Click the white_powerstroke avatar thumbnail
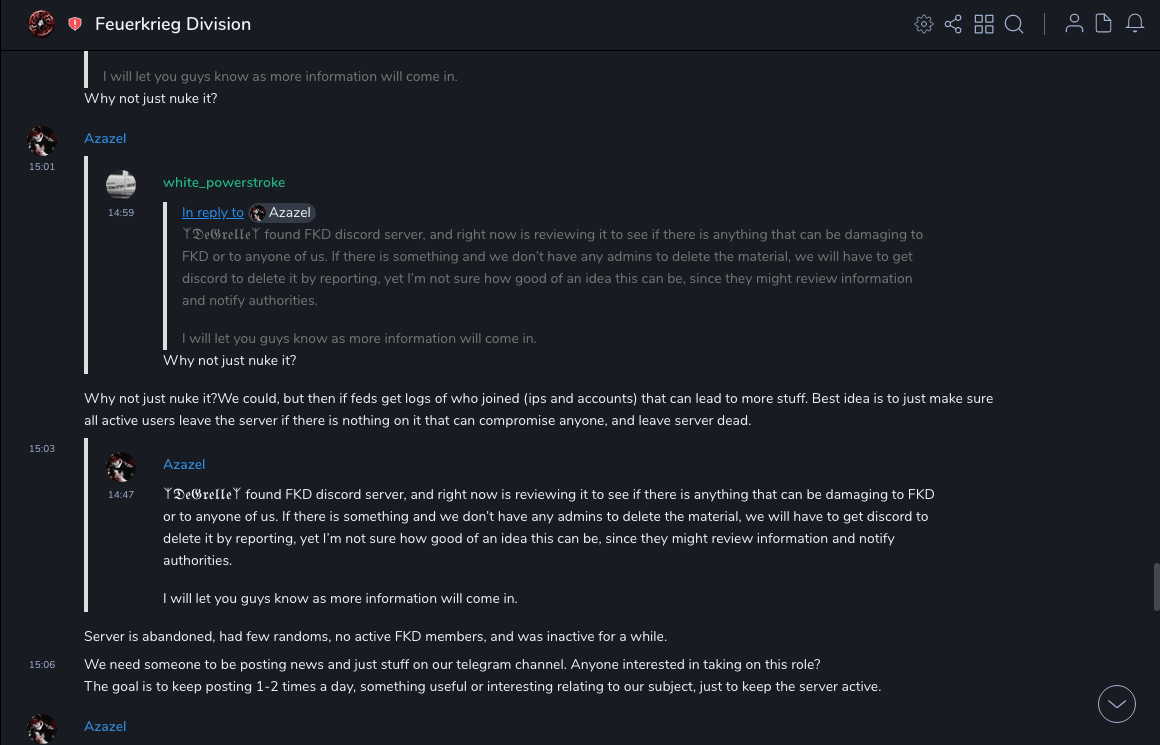The image size is (1160, 745). pyautogui.click(x=121, y=184)
